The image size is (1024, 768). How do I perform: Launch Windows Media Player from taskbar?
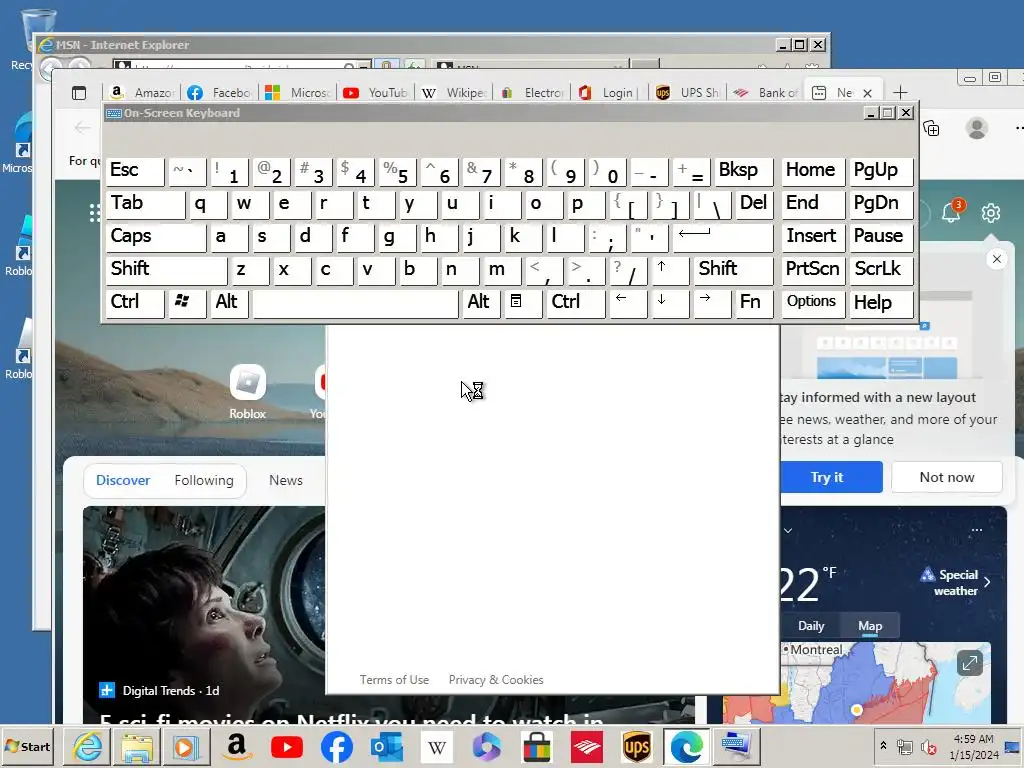pos(185,746)
